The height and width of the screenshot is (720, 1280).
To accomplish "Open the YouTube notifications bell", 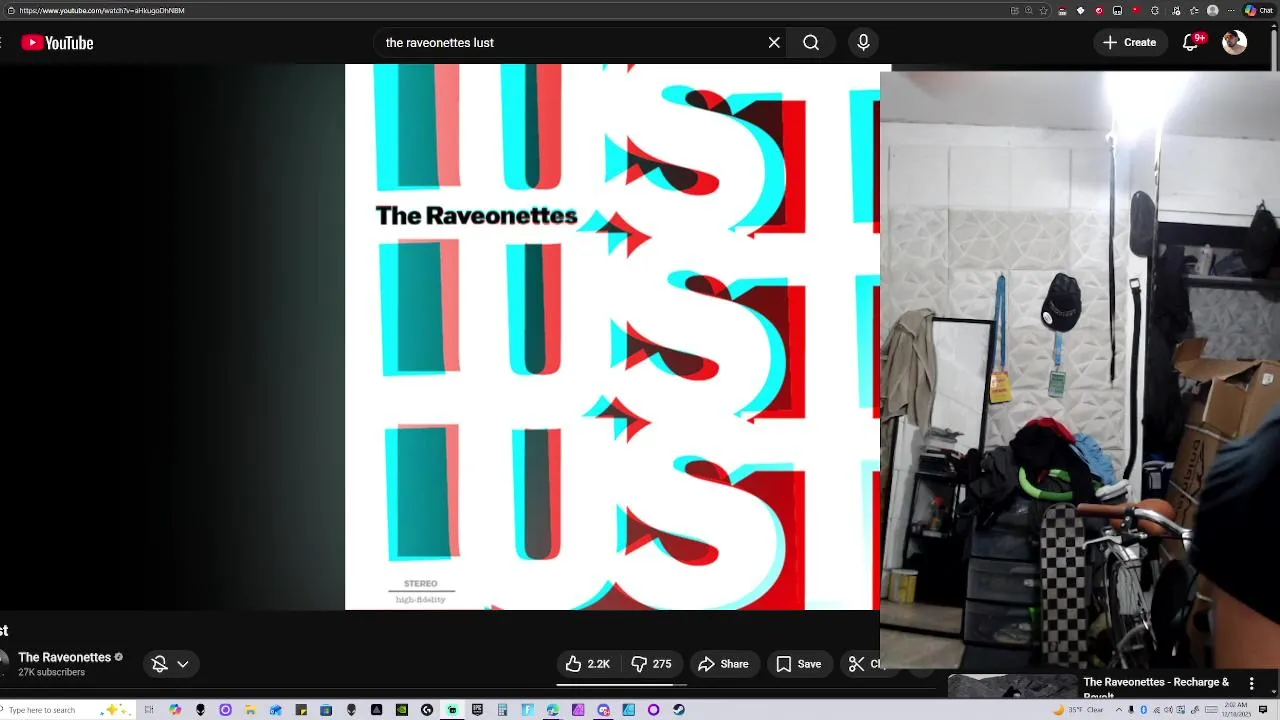I will pos(1191,43).
